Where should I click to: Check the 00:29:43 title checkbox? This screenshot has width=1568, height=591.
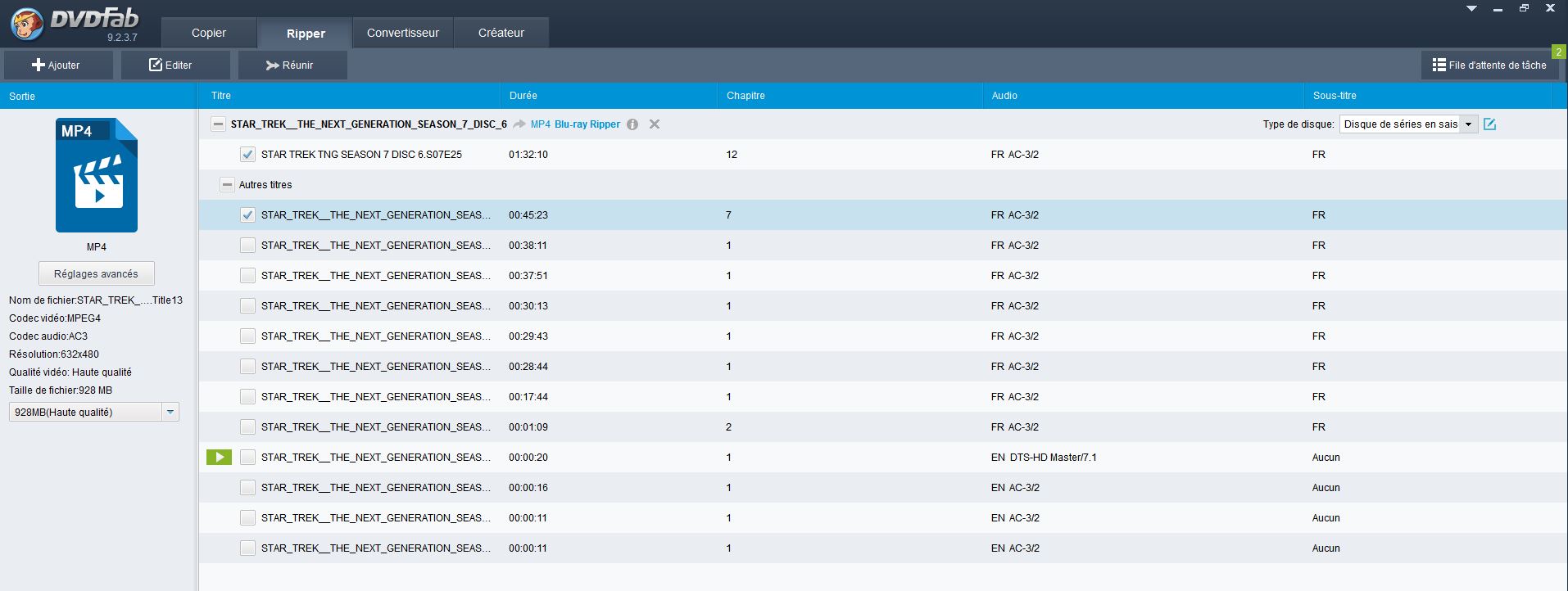pos(247,336)
